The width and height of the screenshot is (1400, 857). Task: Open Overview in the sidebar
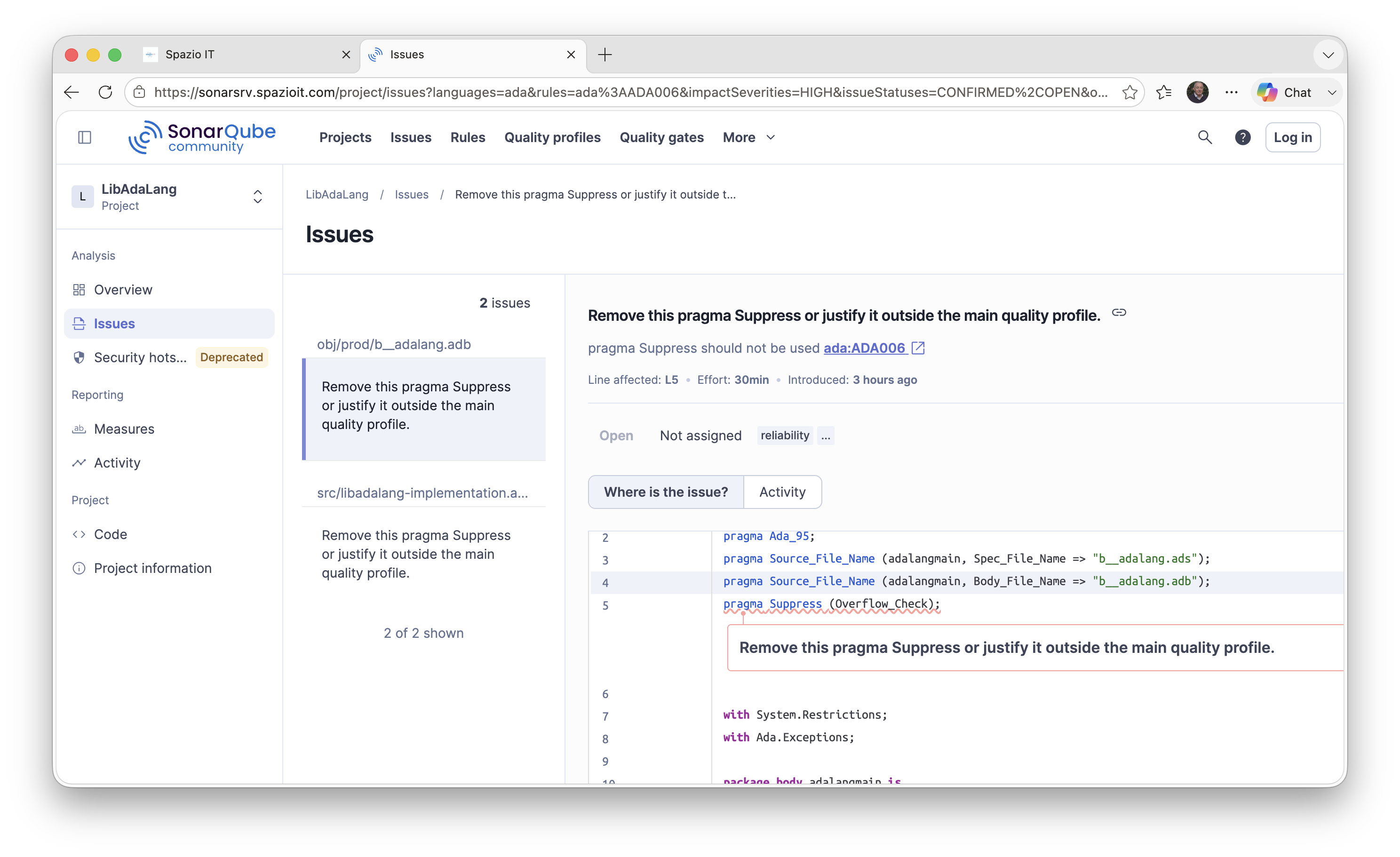(x=169, y=290)
